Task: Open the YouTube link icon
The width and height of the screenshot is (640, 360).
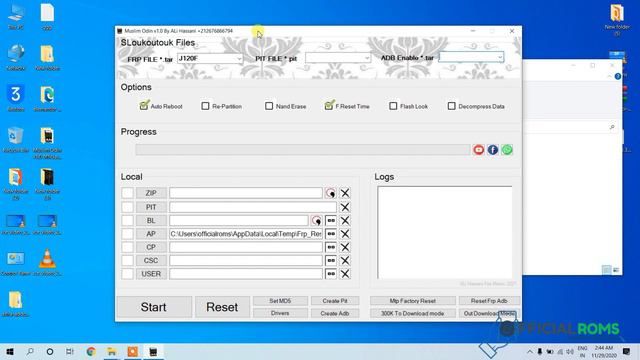Action: (478, 150)
